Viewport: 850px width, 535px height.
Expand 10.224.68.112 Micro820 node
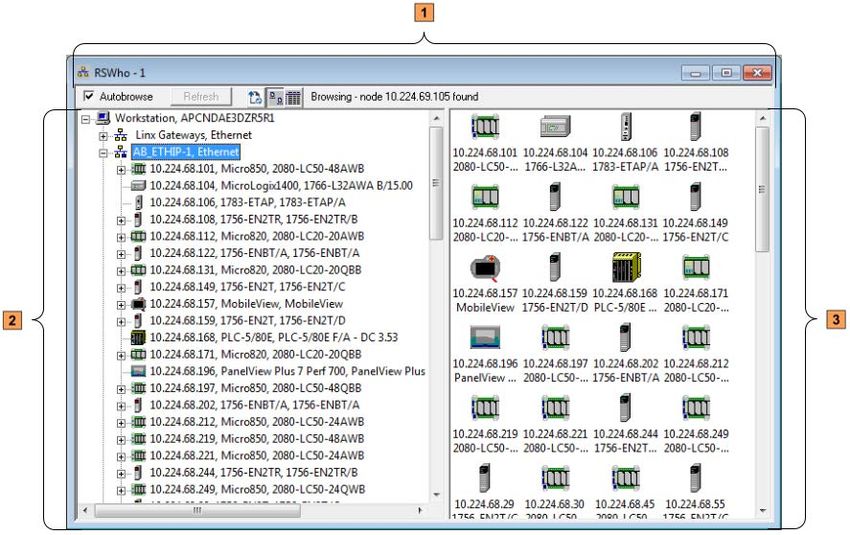(x=121, y=237)
